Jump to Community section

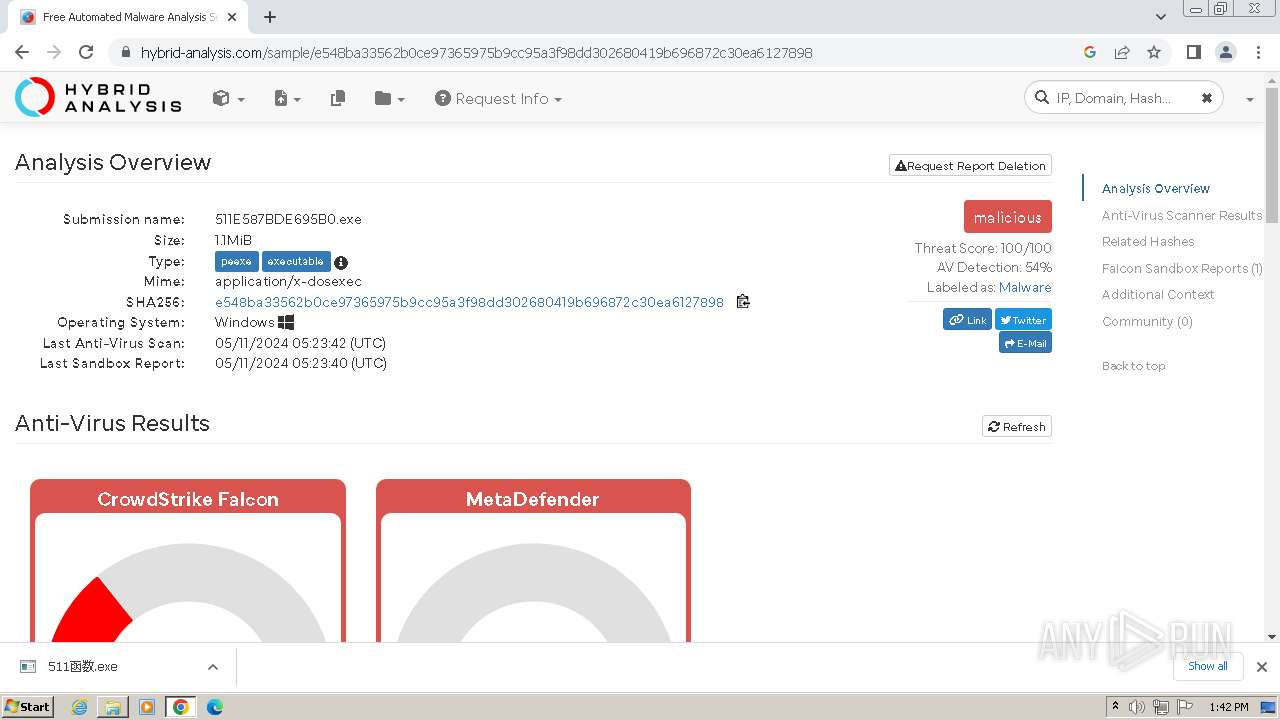1147,321
